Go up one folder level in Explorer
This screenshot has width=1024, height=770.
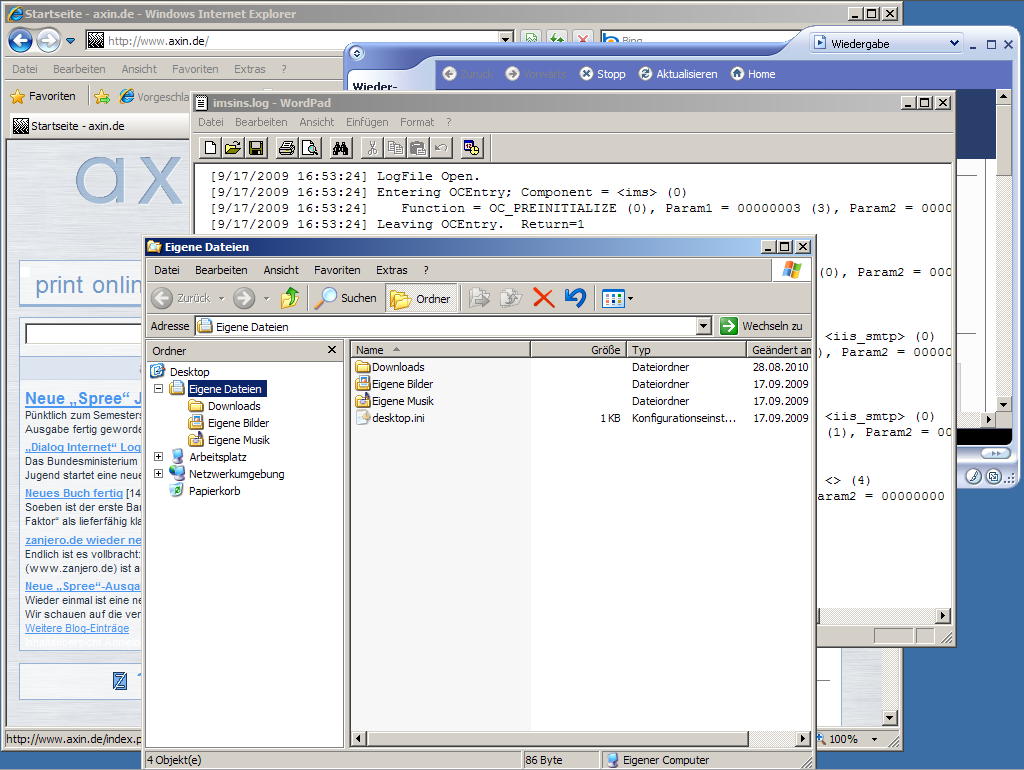click(290, 298)
